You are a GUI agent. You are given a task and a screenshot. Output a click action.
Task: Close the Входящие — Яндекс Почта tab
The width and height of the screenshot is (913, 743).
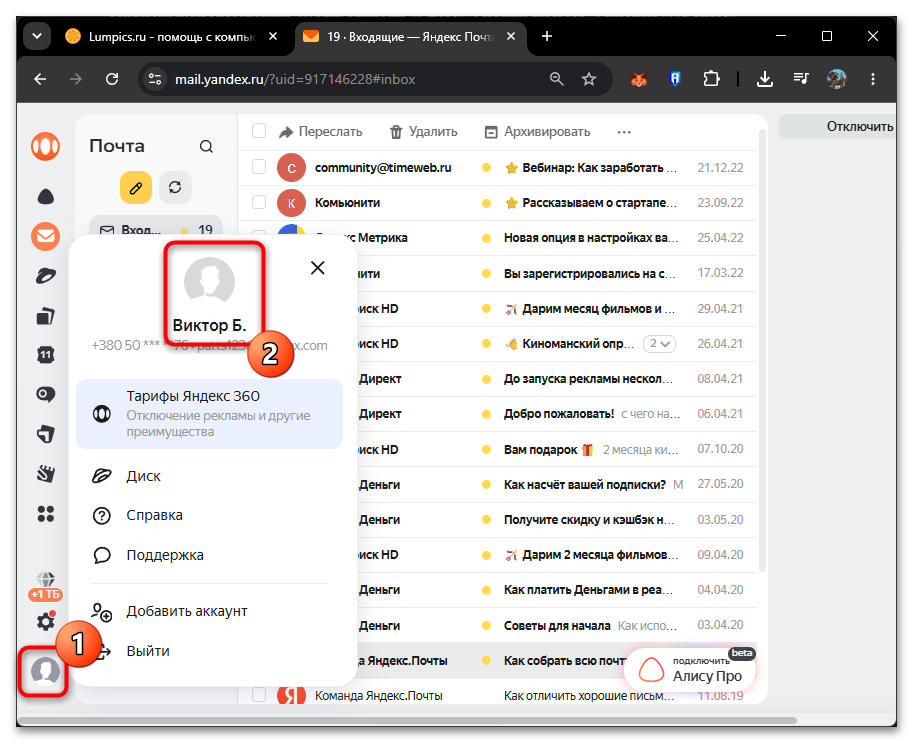pyautogui.click(x=511, y=37)
